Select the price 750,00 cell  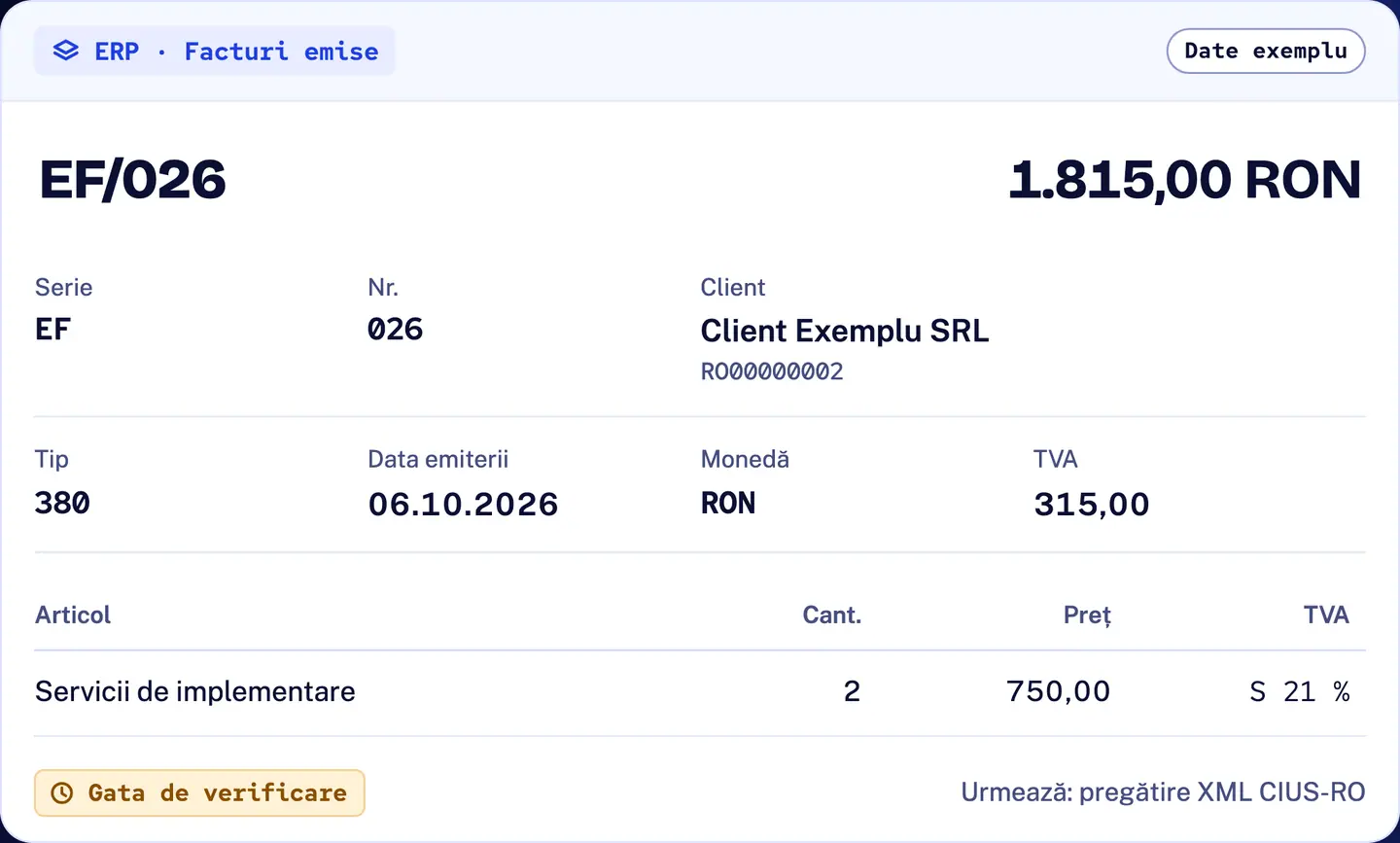1058,691
